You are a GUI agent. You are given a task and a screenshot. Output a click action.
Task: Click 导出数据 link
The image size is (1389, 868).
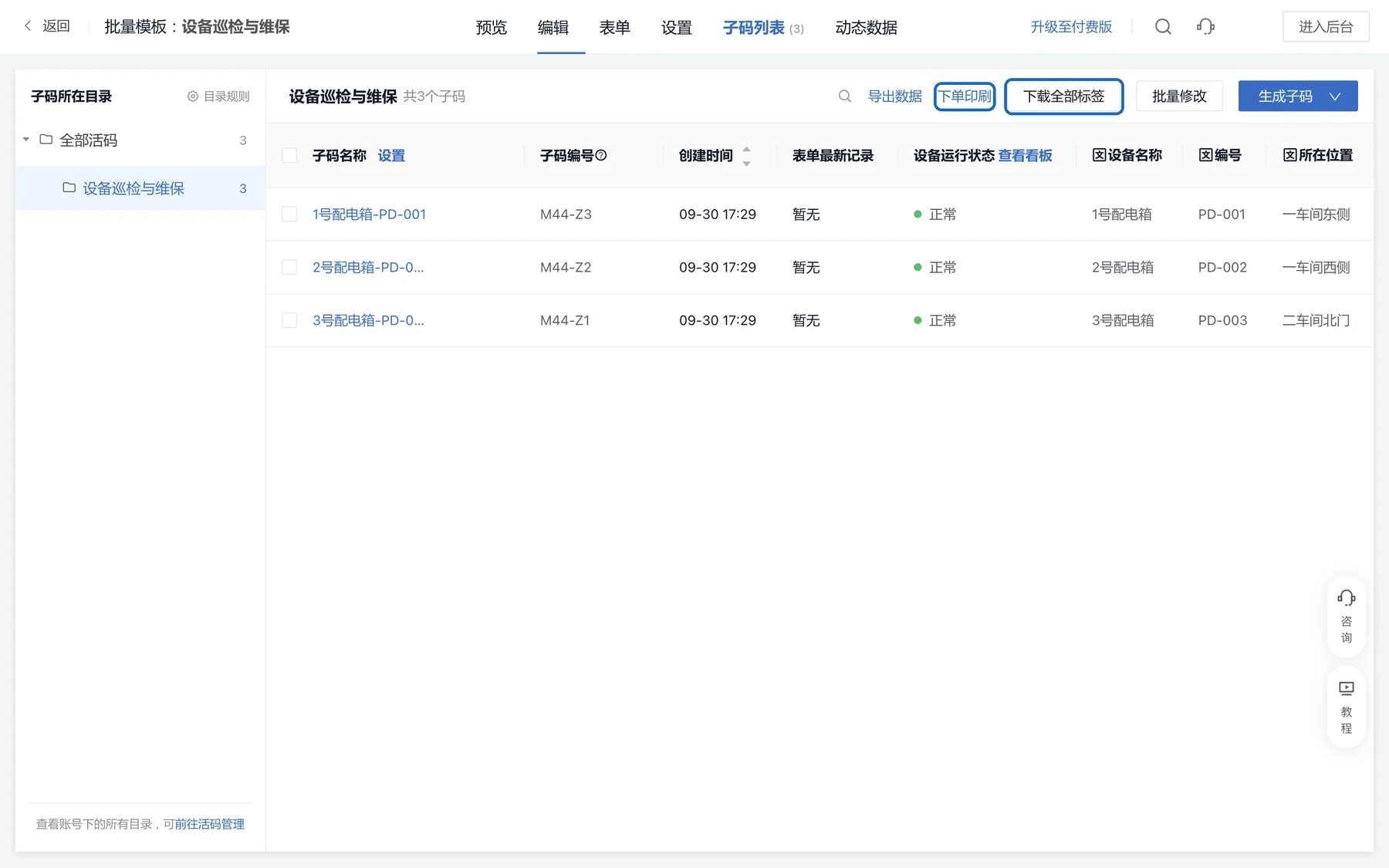coord(895,96)
